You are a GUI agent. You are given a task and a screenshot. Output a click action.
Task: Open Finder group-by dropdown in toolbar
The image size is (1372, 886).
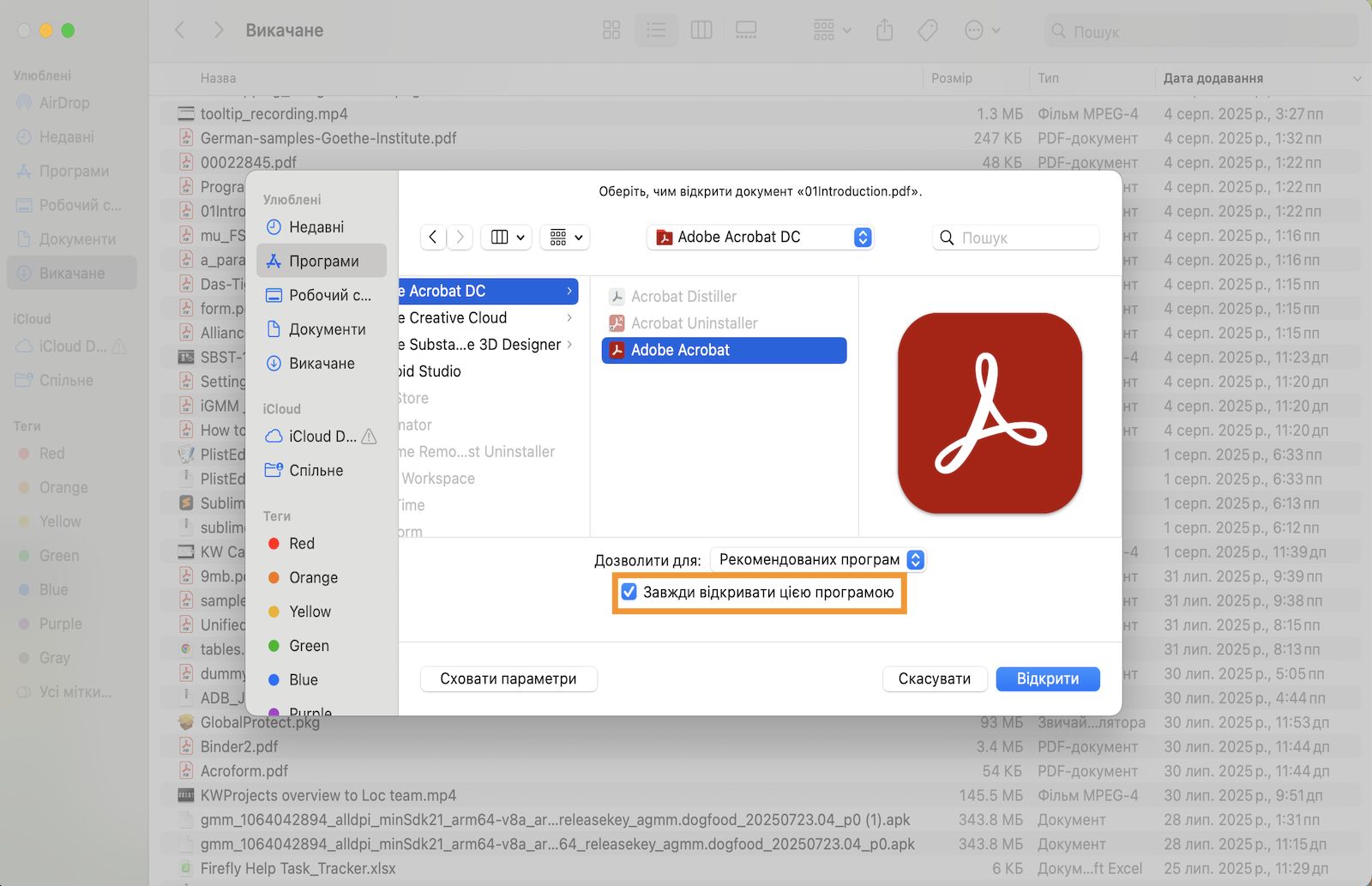pos(832,31)
